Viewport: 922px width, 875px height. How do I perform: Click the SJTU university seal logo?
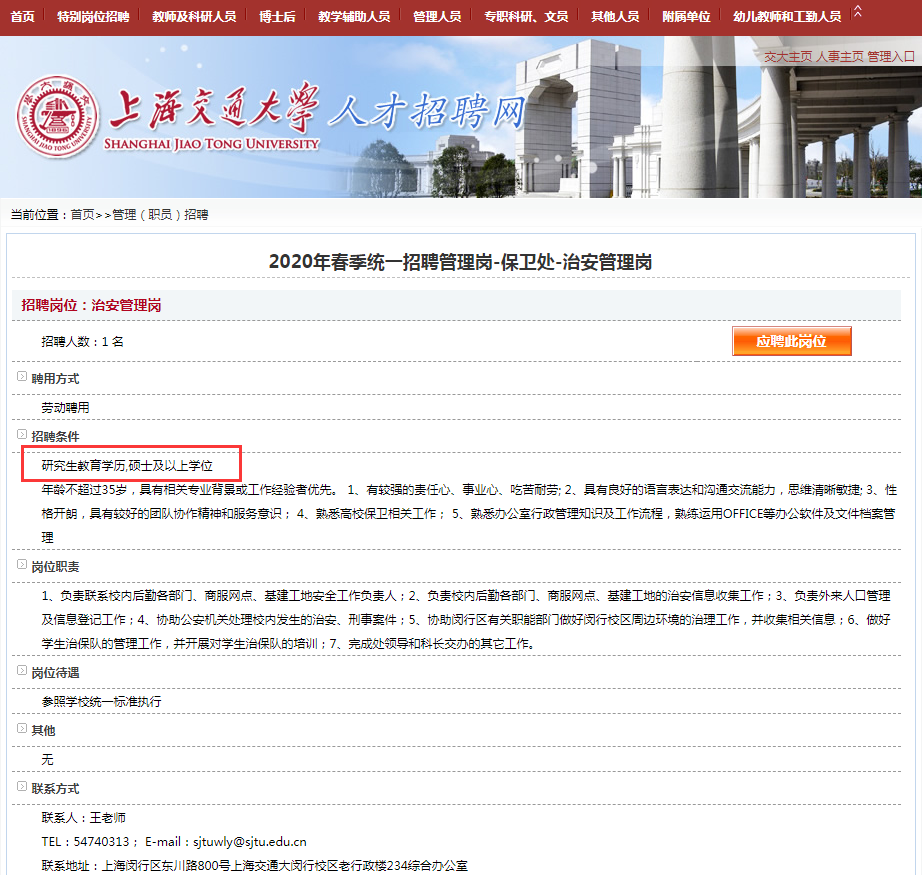tap(57, 116)
